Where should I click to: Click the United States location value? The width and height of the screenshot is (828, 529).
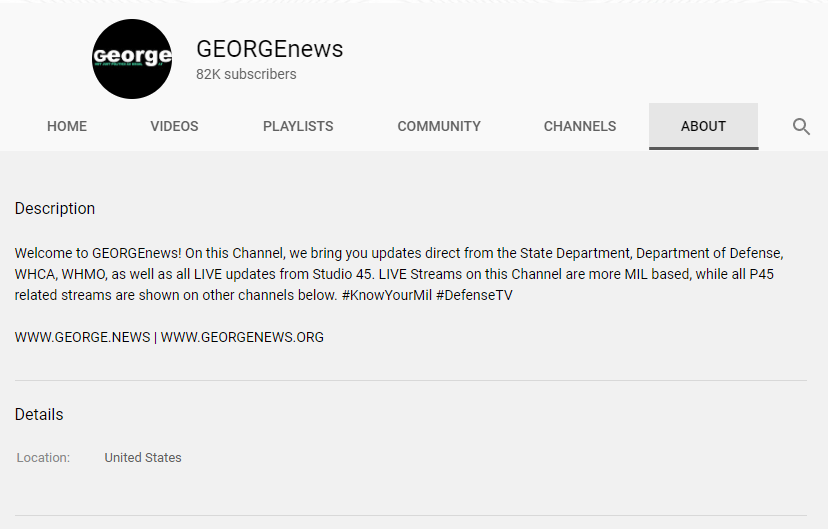143,458
